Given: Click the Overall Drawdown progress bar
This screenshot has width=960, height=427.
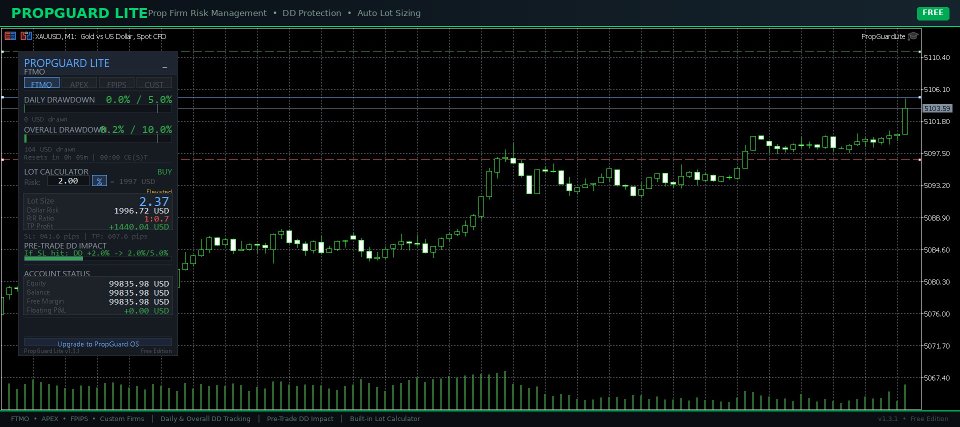Looking at the screenshot, I should point(98,139).
